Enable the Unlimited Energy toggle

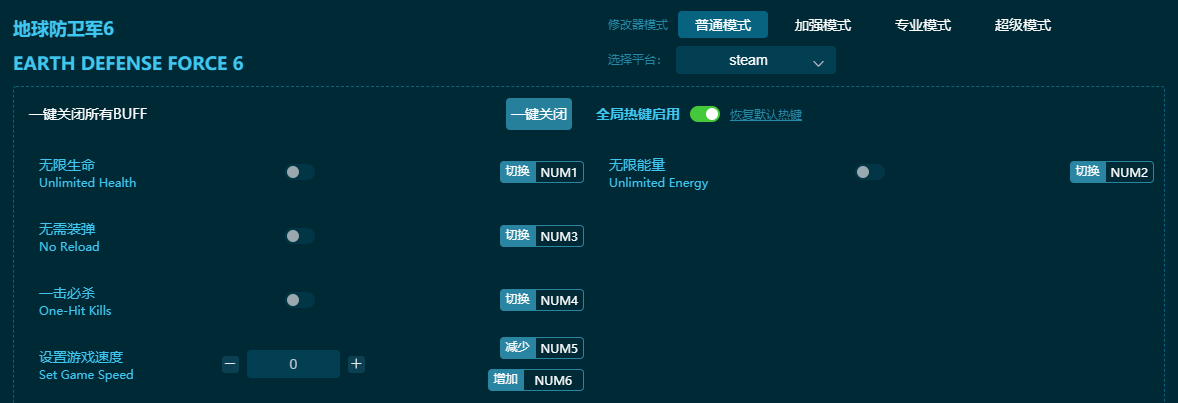870,172
